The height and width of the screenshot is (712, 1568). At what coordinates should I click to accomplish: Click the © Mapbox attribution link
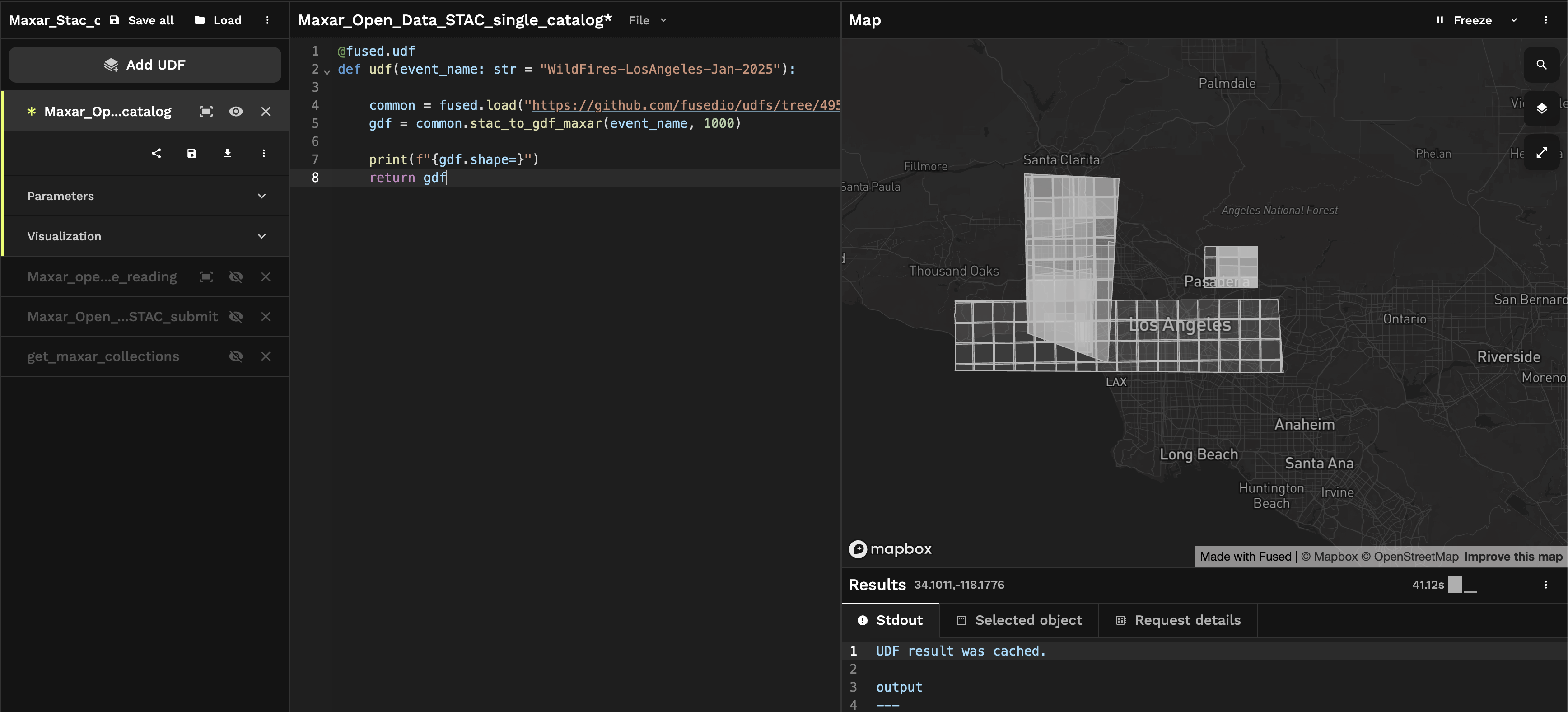1330,557
